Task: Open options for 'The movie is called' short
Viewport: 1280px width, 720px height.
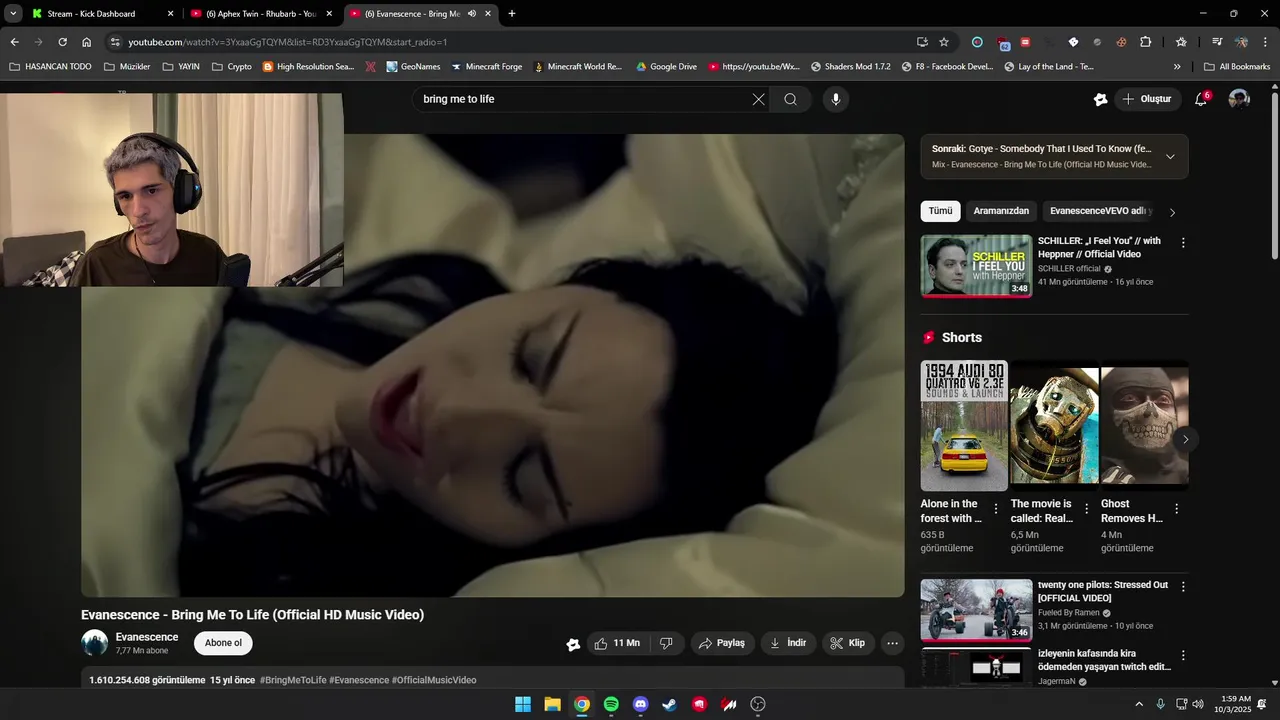Action: [x=1086, y=509]
